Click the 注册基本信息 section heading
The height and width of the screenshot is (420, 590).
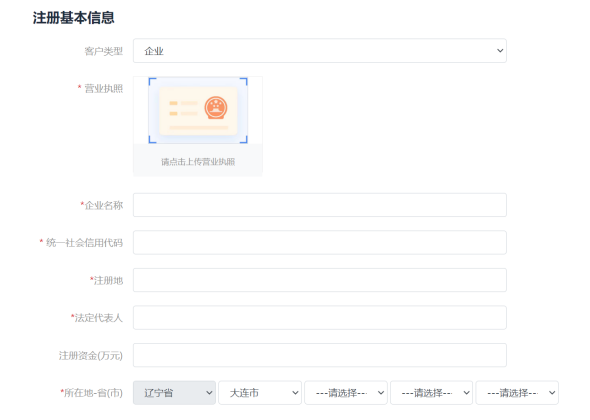click(x=73, y=18)
